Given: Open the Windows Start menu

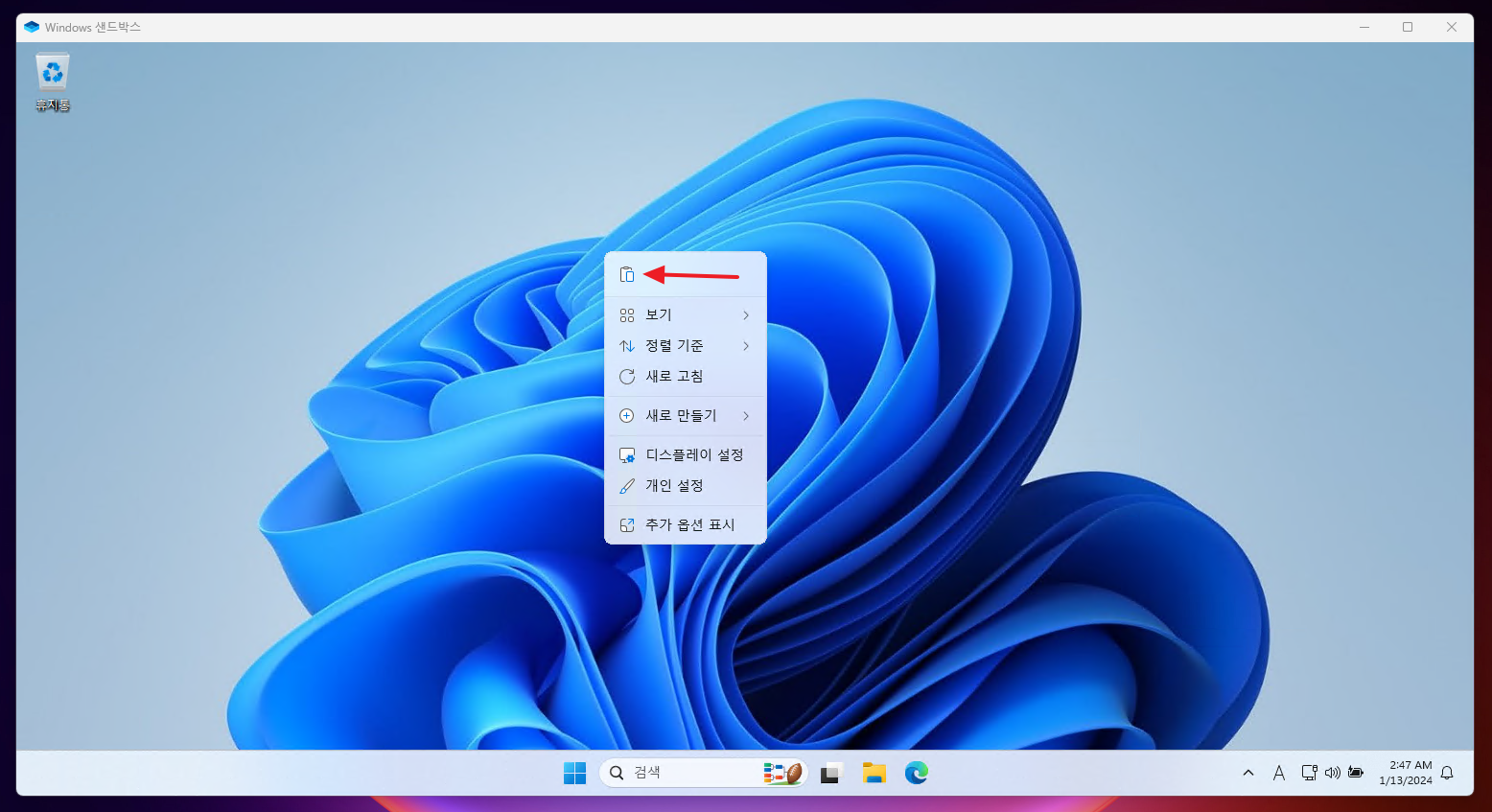Looking at the screenshot, I should [574, 773].
